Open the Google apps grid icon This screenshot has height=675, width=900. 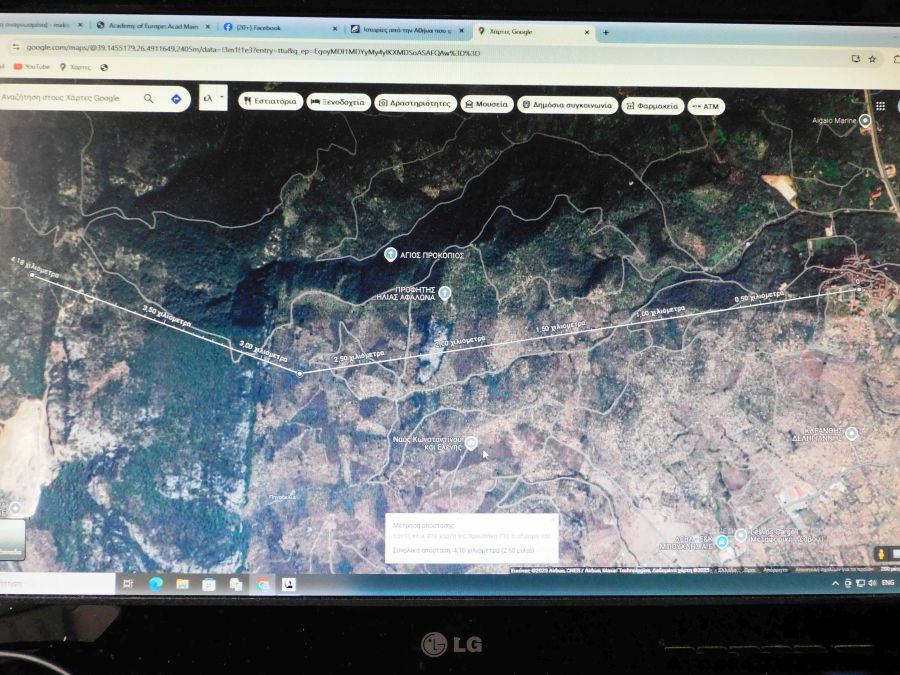pyautogui.click(x=880, y=105)
